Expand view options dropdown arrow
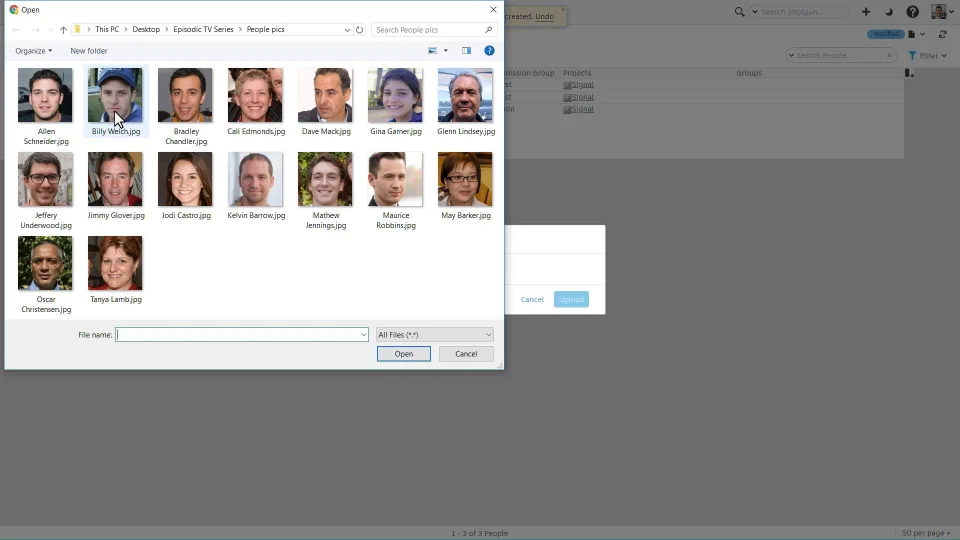Screen dimensions: 960x540 coord(446,51)
